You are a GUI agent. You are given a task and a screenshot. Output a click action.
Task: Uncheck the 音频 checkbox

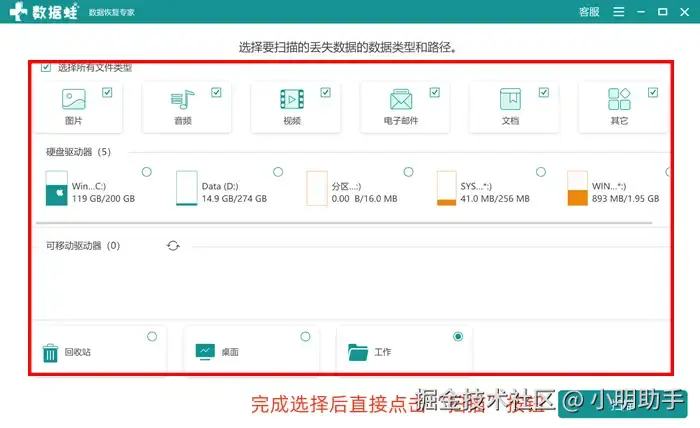217,92
